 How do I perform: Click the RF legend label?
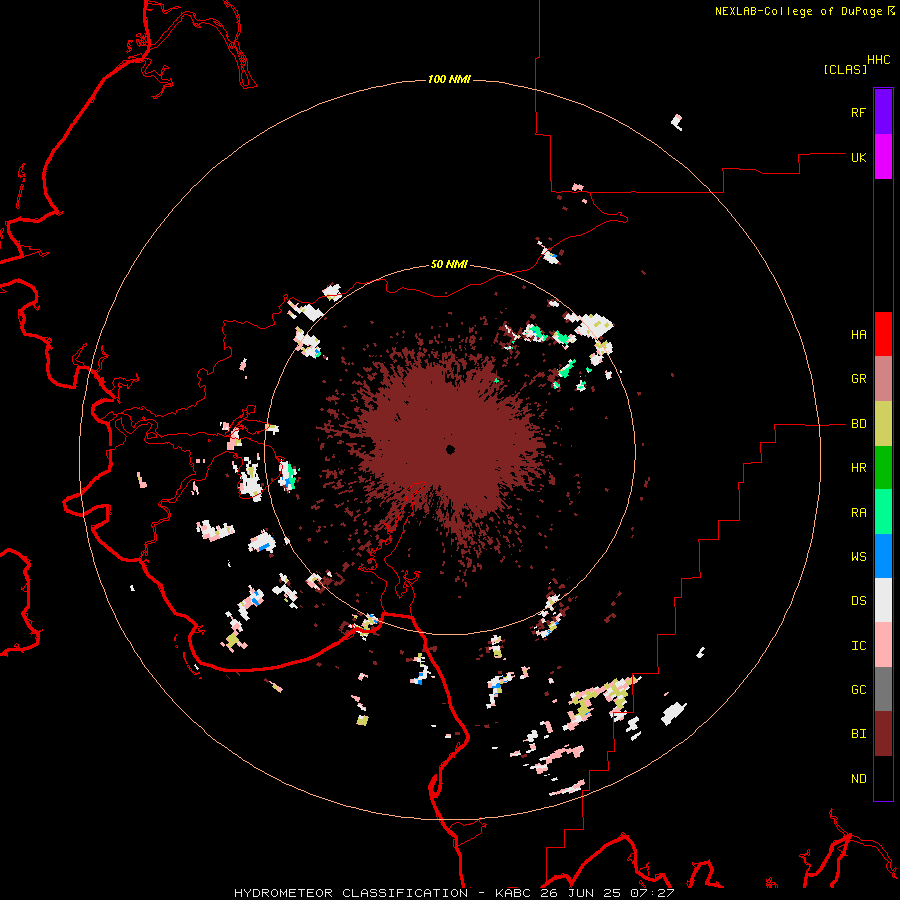858,112
